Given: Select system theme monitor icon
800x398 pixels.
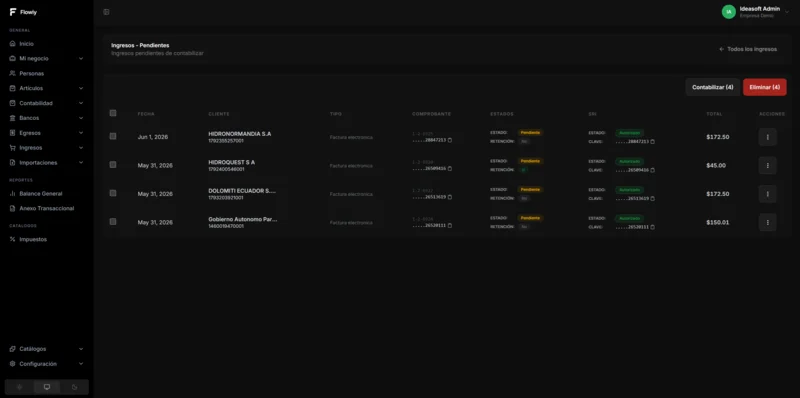Looking at the screenshot, I should pyautogui.click(x=47, y=387).
